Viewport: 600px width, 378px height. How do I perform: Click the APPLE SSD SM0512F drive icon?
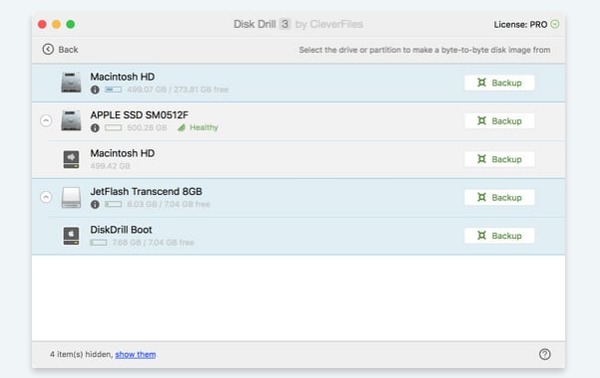click(x=71, y=121)
